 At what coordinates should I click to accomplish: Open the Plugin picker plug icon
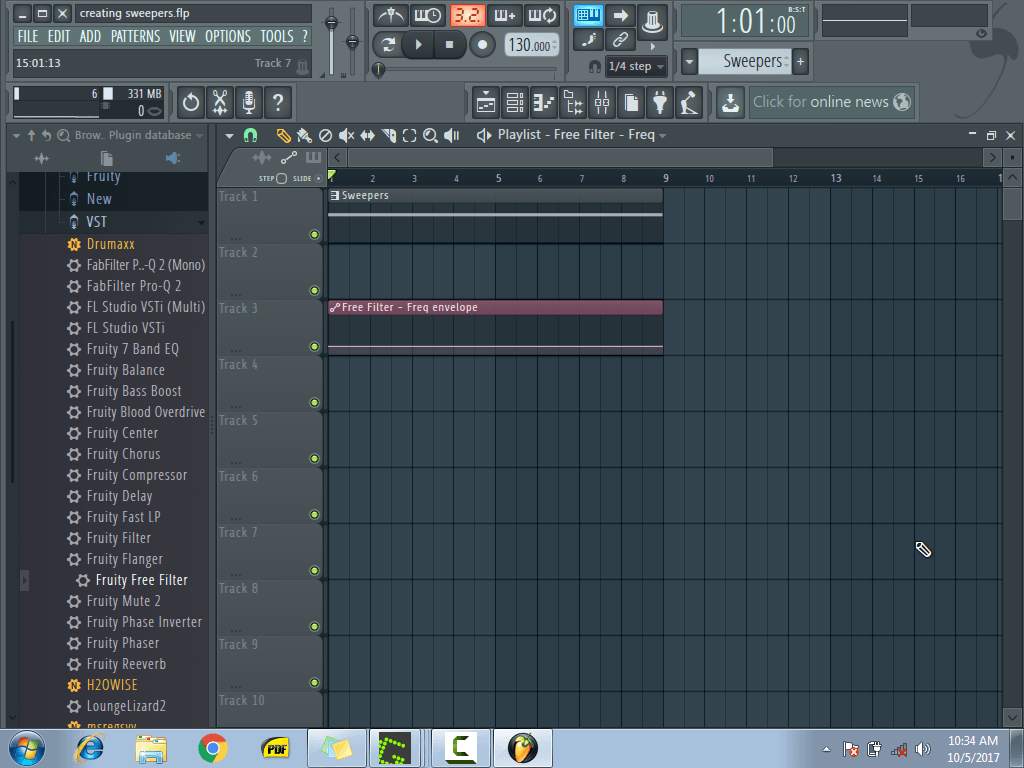660,102
